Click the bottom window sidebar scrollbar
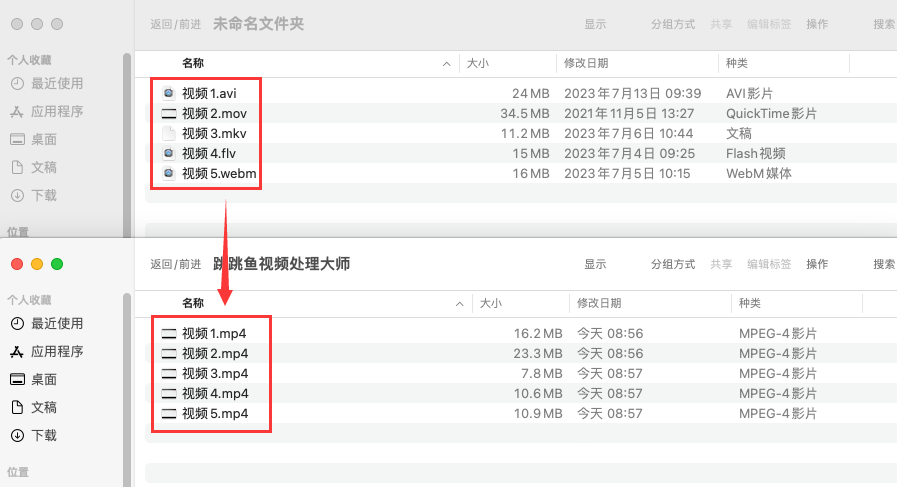 (x=127, y=390)
